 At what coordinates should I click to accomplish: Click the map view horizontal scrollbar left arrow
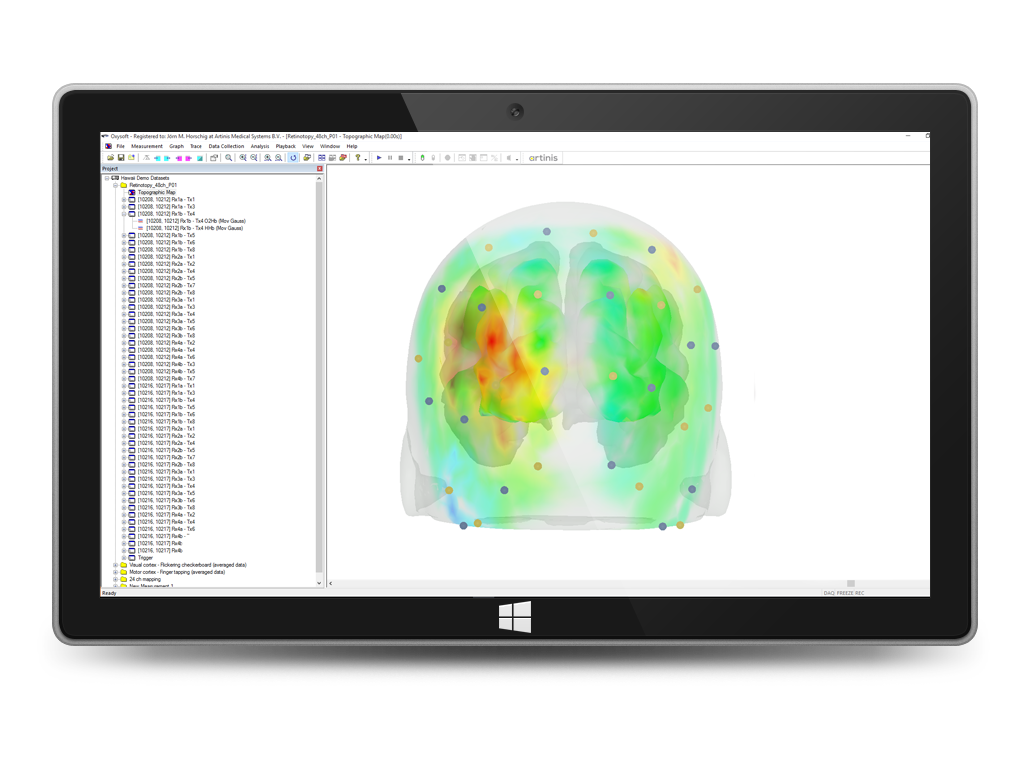click(x=330, y=583)
